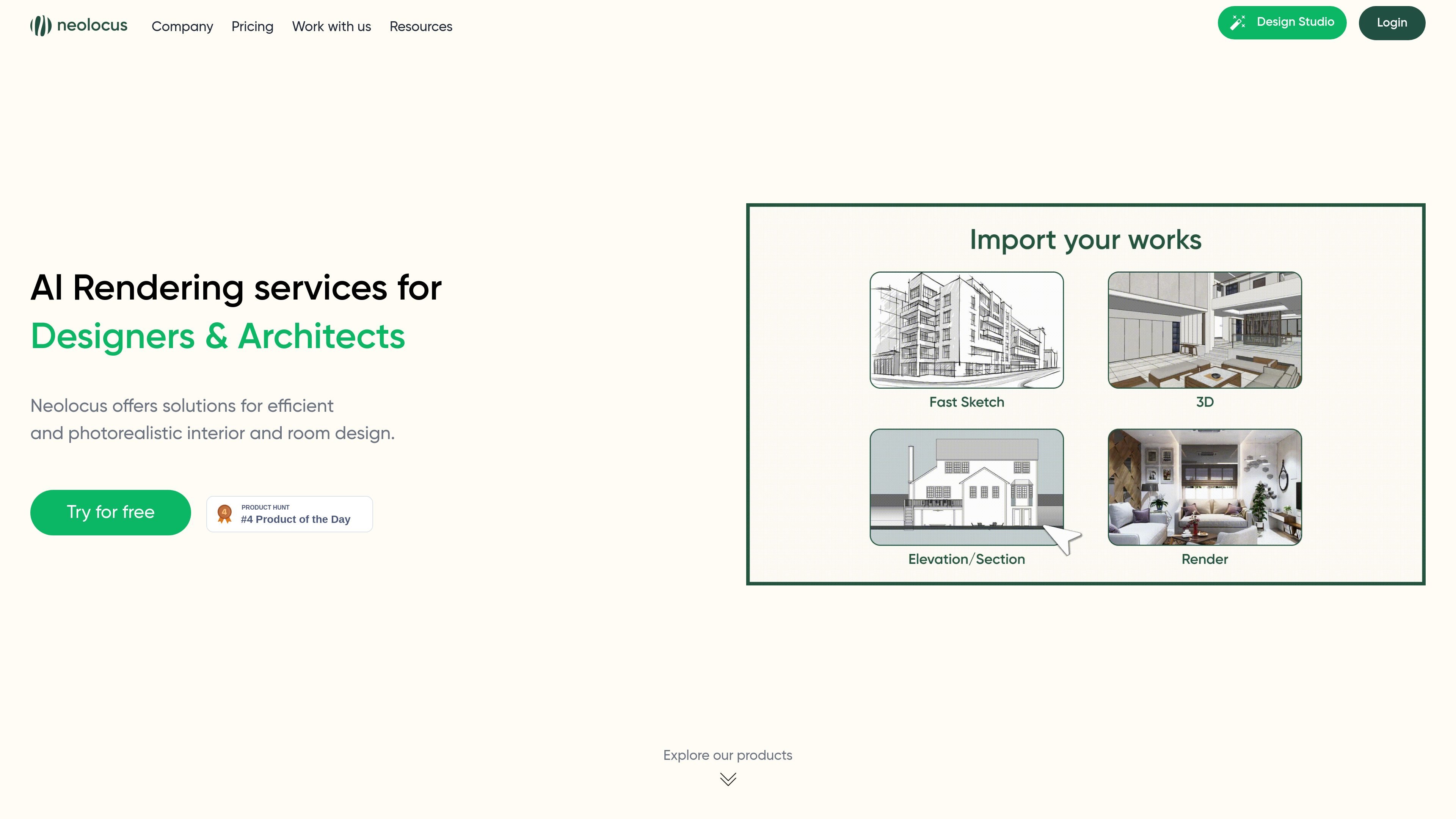1456x819 pixels.
Task: Select the 3D interior model thumbnail
Action: pyautogui.click(x=1205, y=330)
